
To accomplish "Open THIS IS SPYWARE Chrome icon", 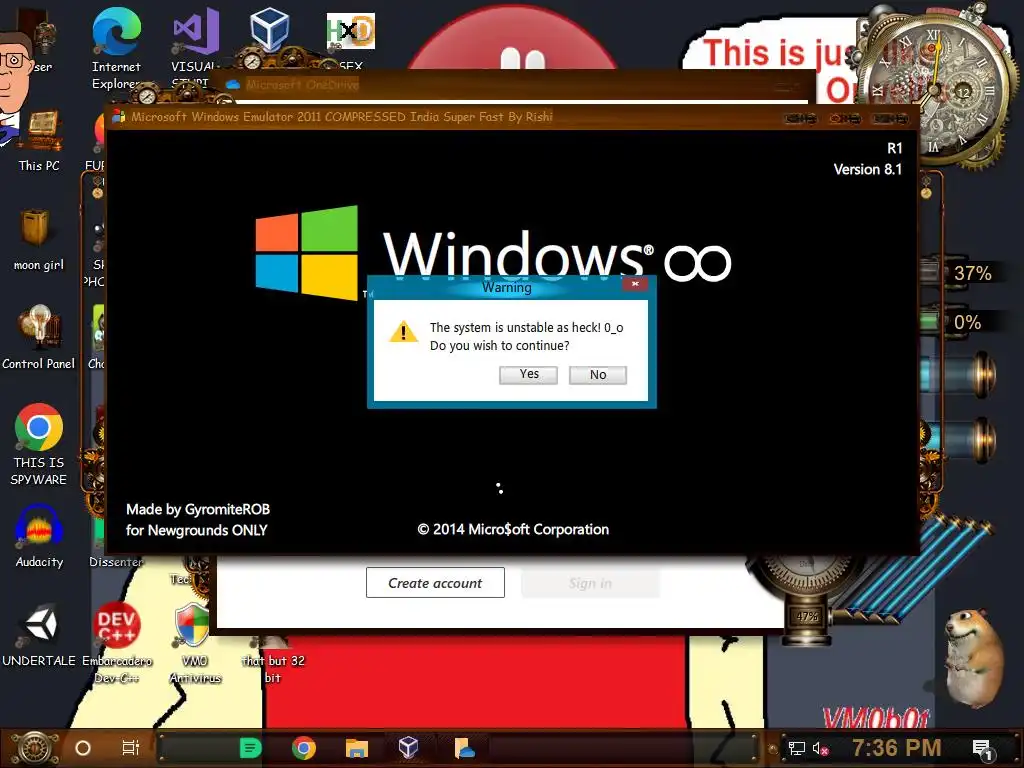I will pyautogui.click(x=39, y=444).
